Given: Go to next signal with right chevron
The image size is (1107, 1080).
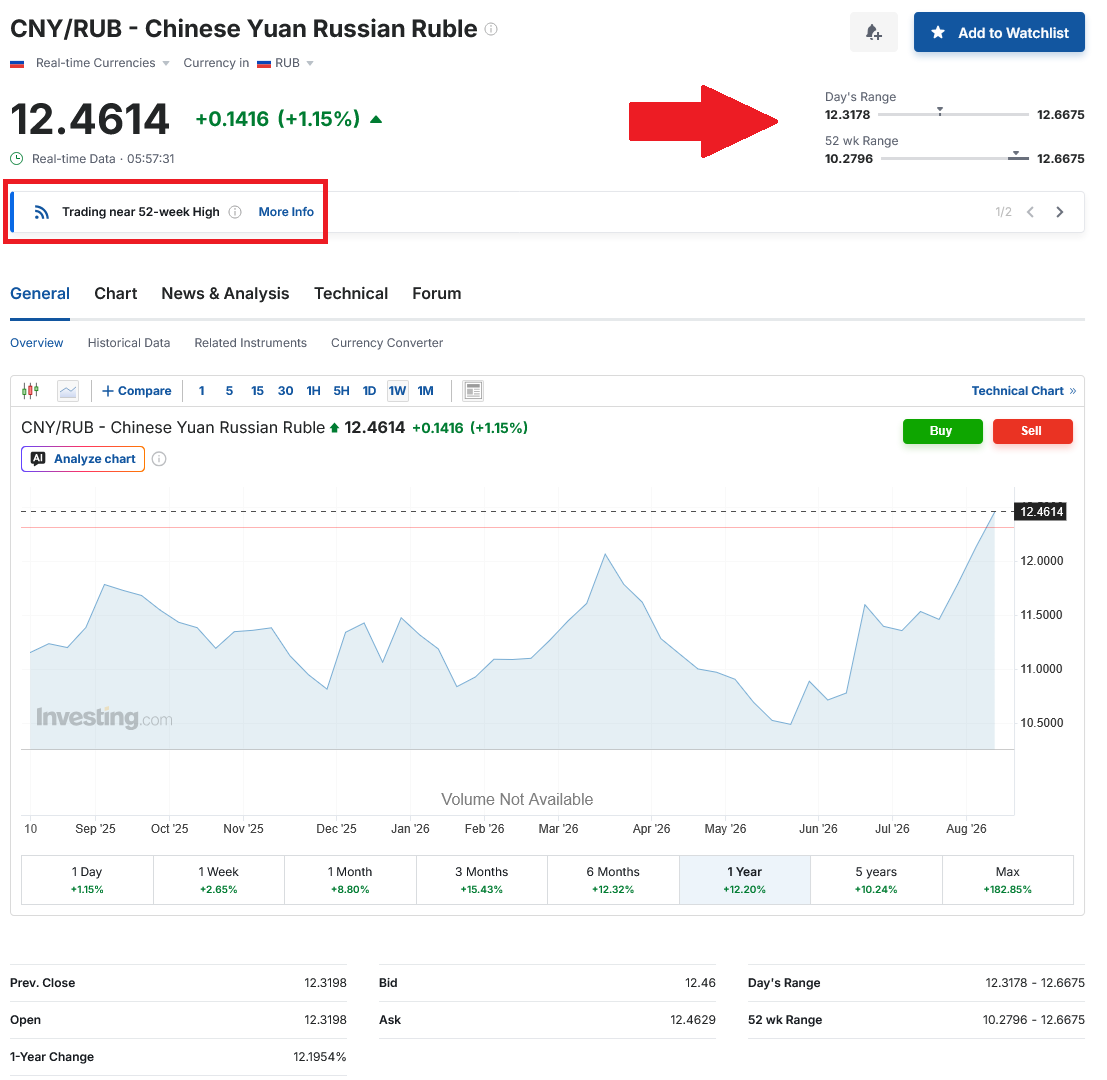Looking at the screenshot, I should 1060,212.
